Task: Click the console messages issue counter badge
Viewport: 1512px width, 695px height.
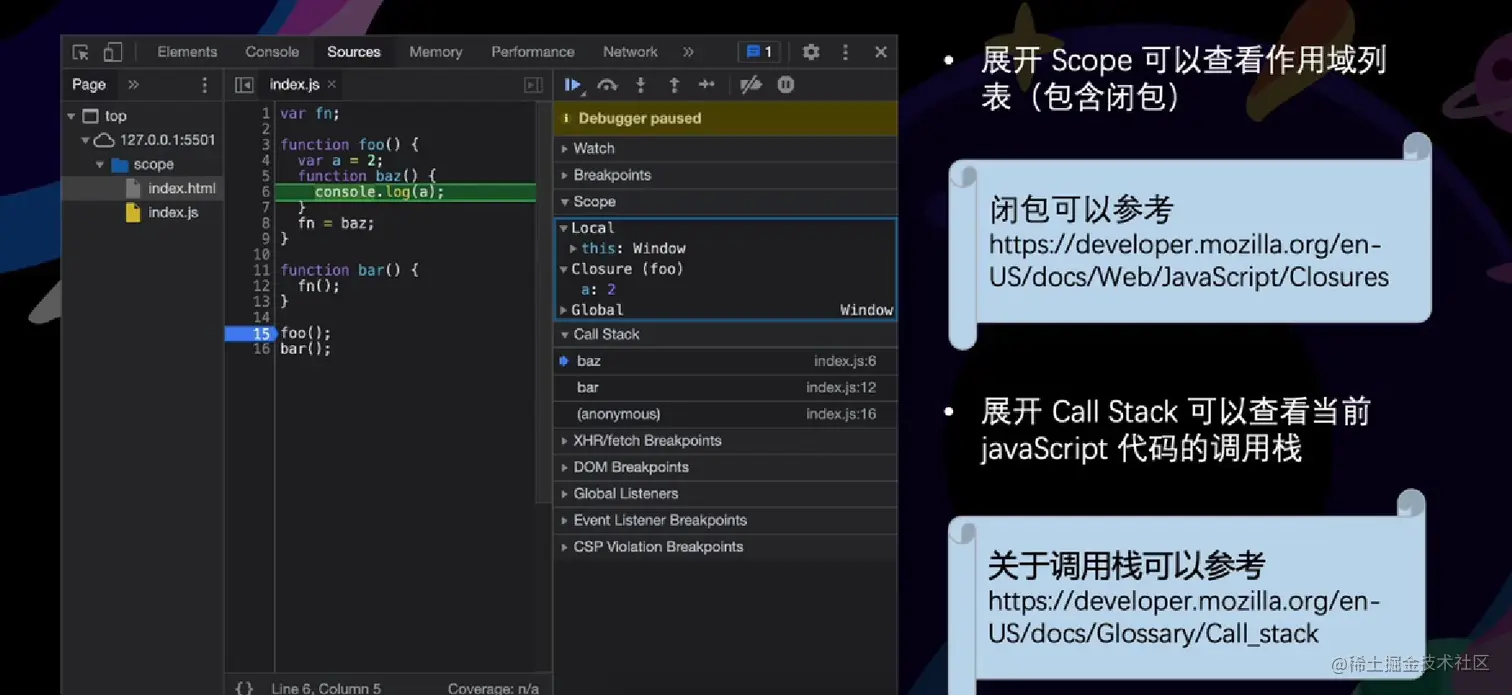Action: coord(759,52)
